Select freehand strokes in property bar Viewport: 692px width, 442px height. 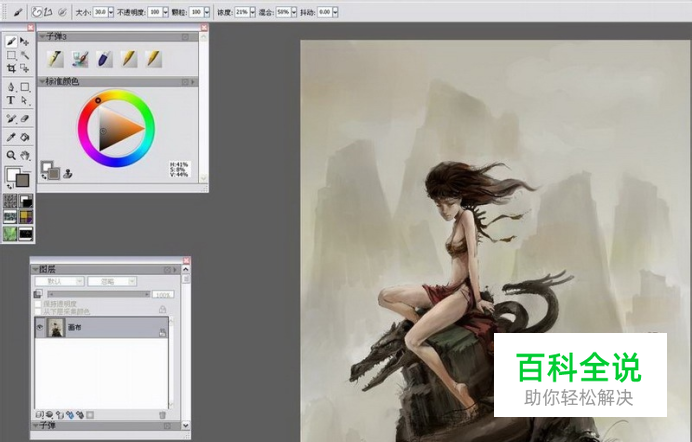click(36, 12)
